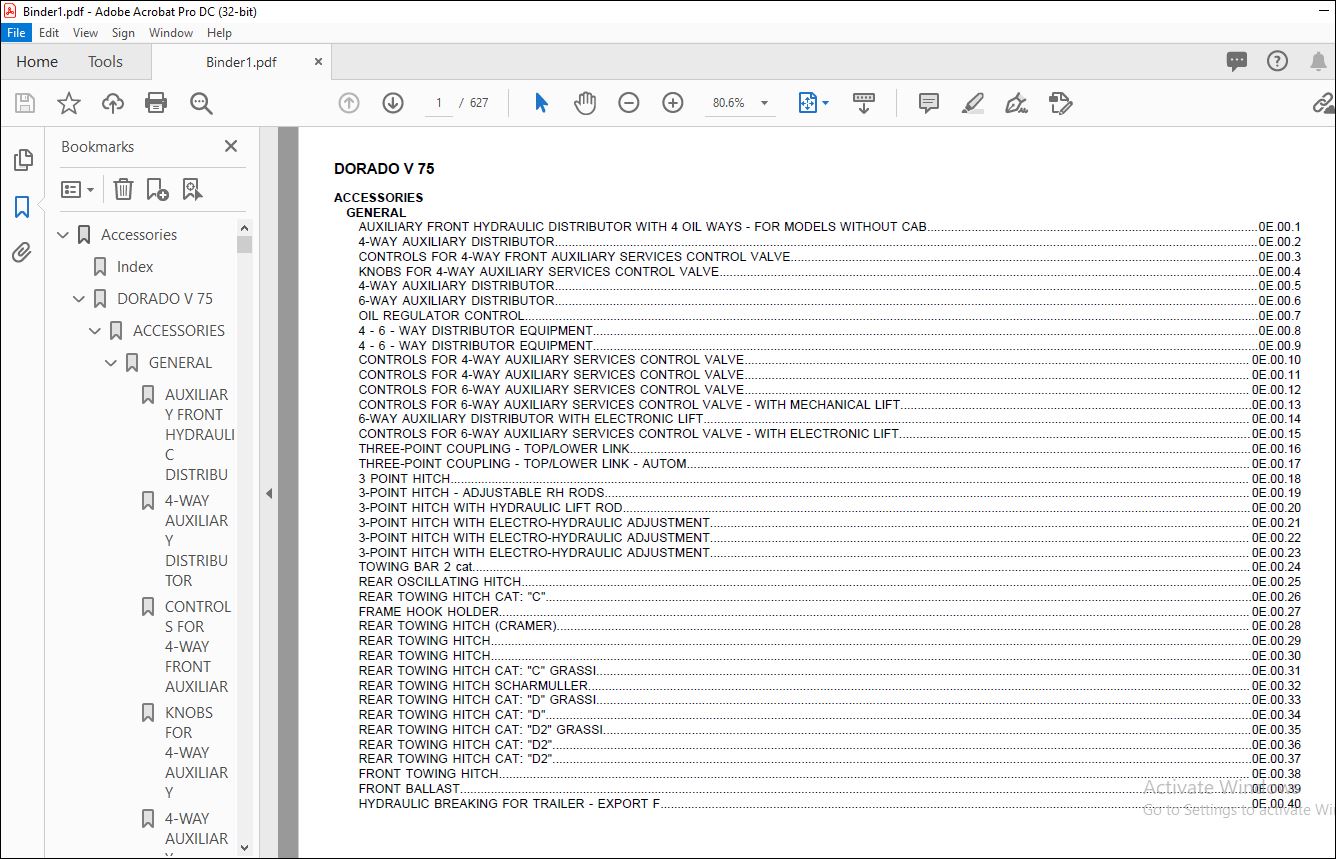The width and height of the screenshot is (1336, 859).
Task: Click the OIL REGULATOR CONTROL entry
Action: (x=830, y=316)
